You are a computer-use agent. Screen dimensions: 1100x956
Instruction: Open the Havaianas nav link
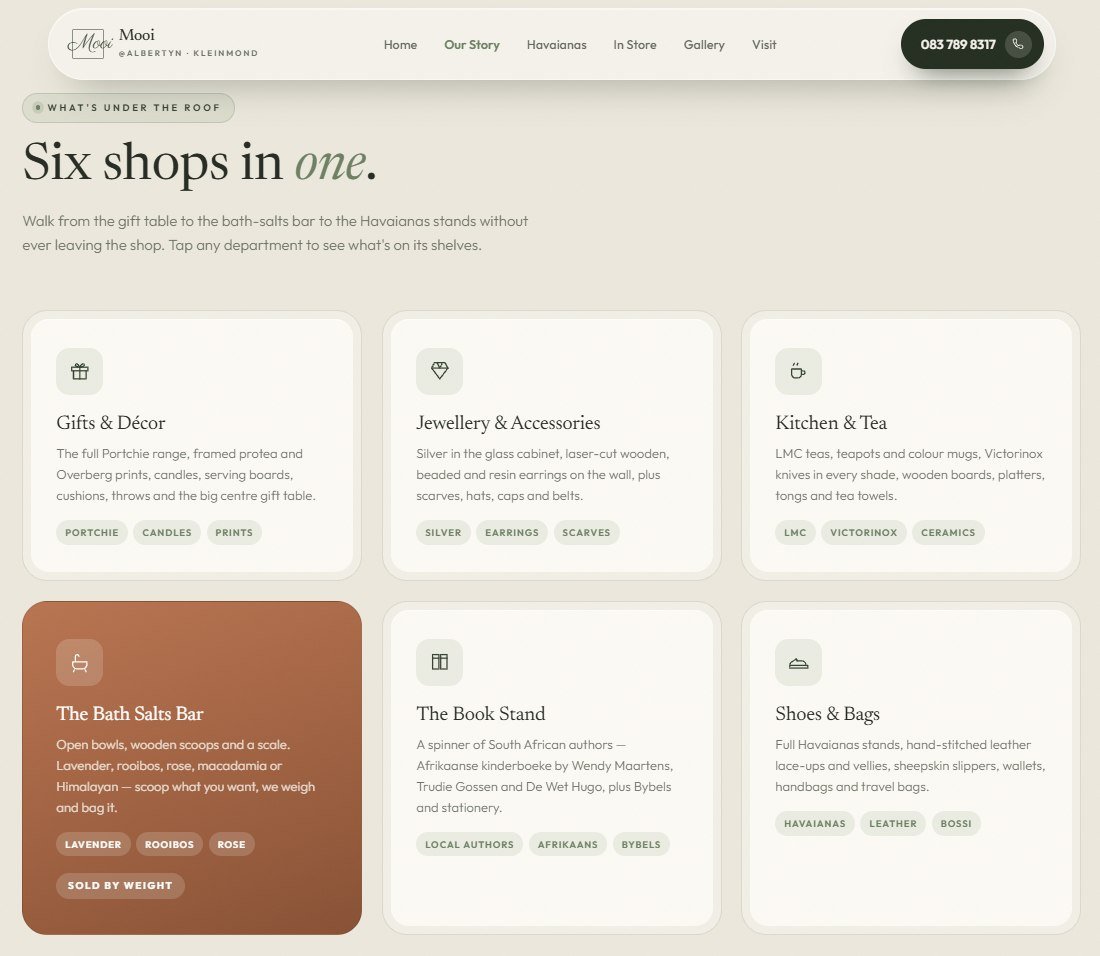(x=556, y=45)
